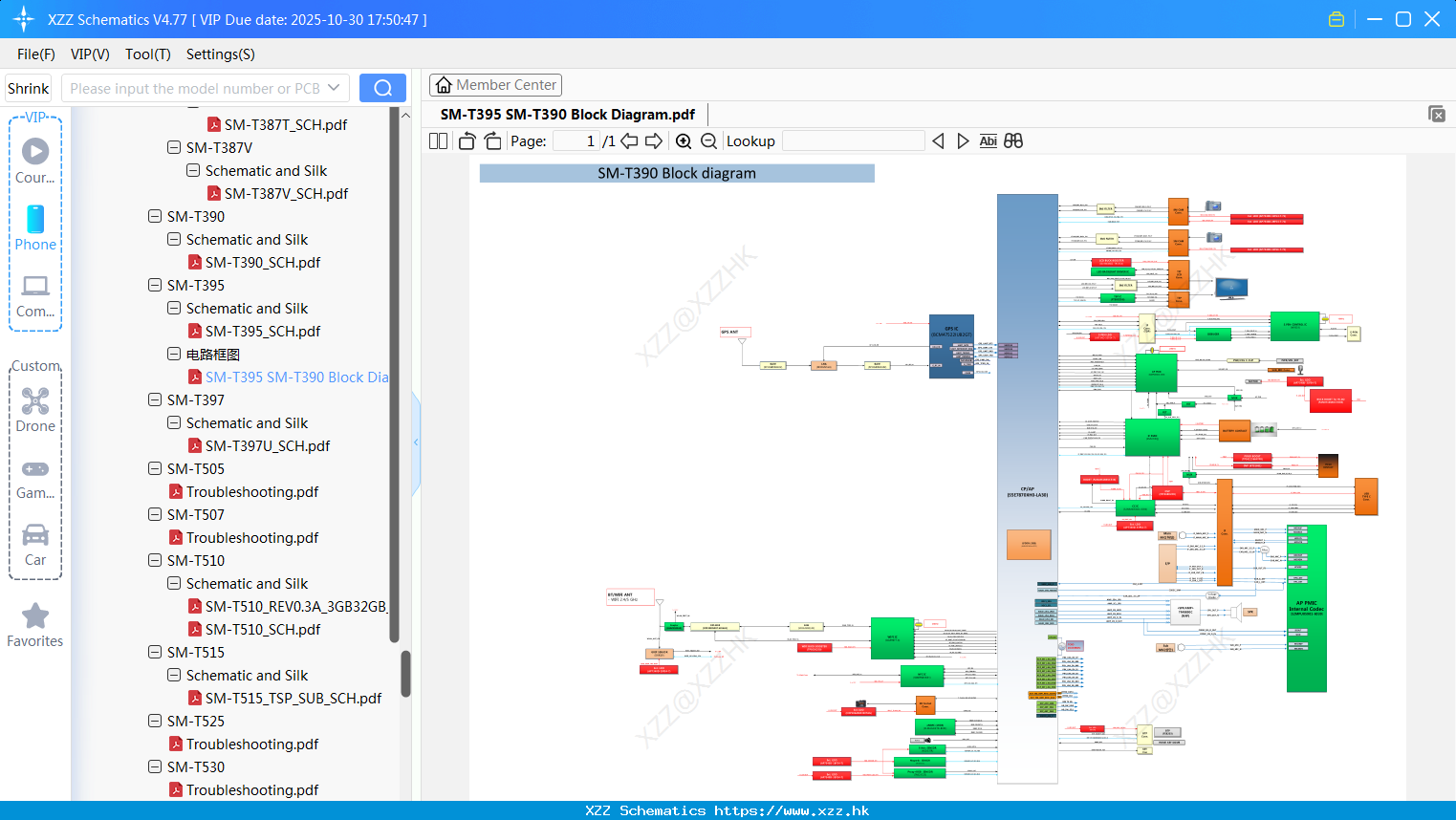Click the tree scrollbar up arrow
The height and width of the screenshot is (820, 1456).
point(405,115)
